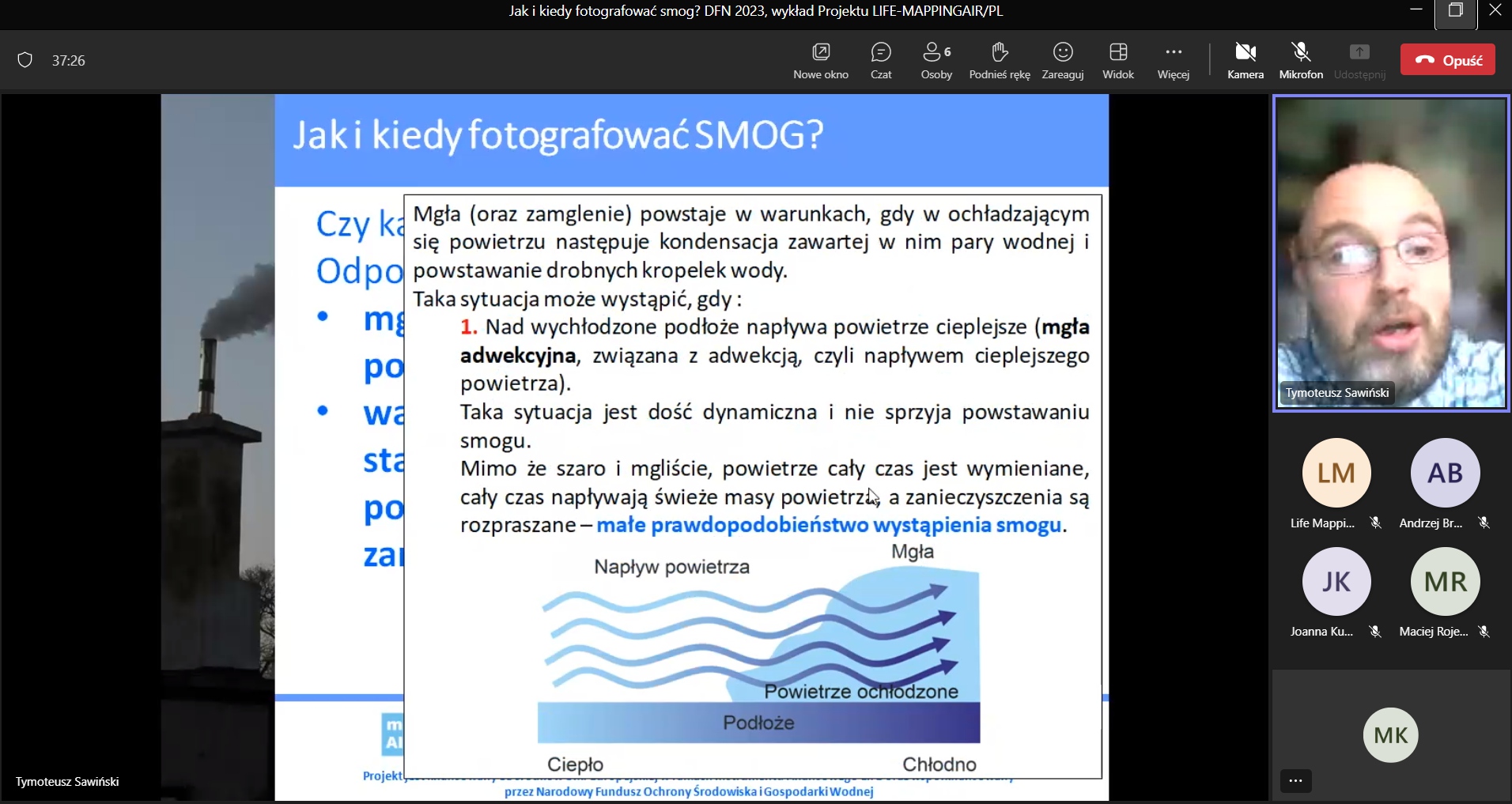Image resolution: width=1512 pixels, height=804 pixels.
Task: Leave the meeting with Opuść
Action: pos(1447,60)
